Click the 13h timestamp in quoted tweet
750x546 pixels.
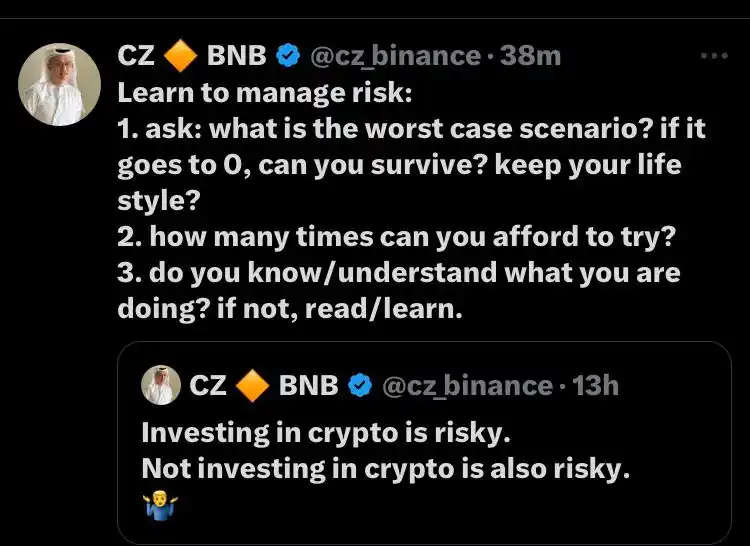point(596,385)
